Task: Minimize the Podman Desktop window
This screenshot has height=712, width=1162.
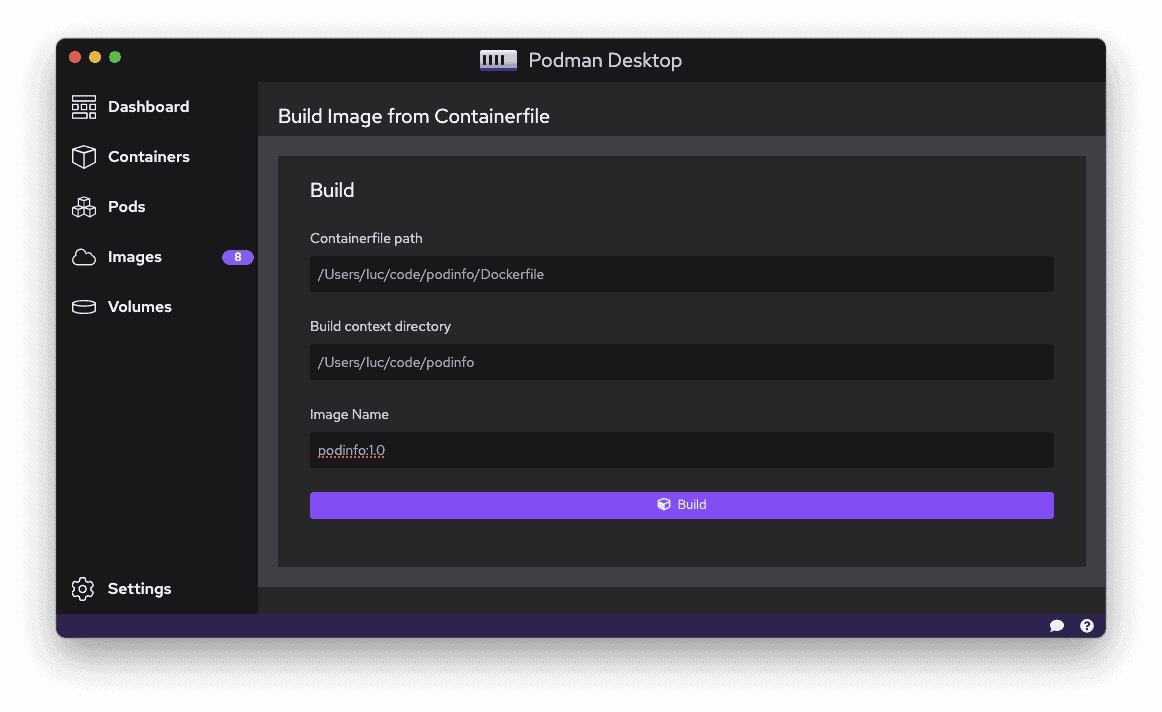Action: tap(95, 57)
